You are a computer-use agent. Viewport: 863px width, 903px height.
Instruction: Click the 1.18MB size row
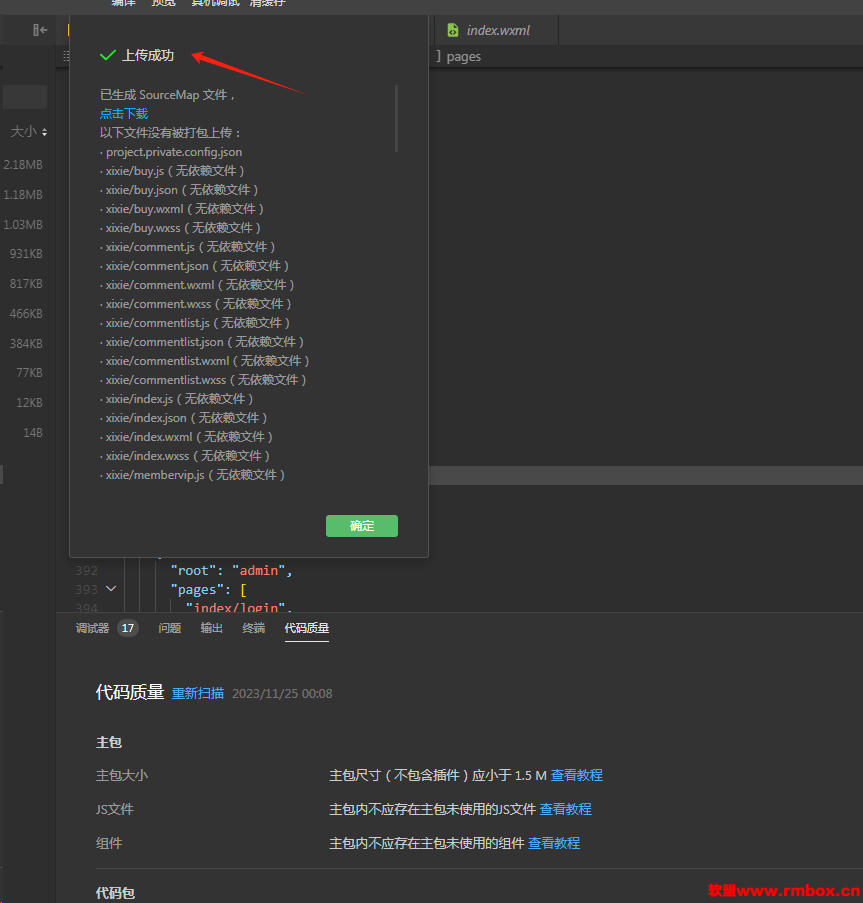click(23, 195)
